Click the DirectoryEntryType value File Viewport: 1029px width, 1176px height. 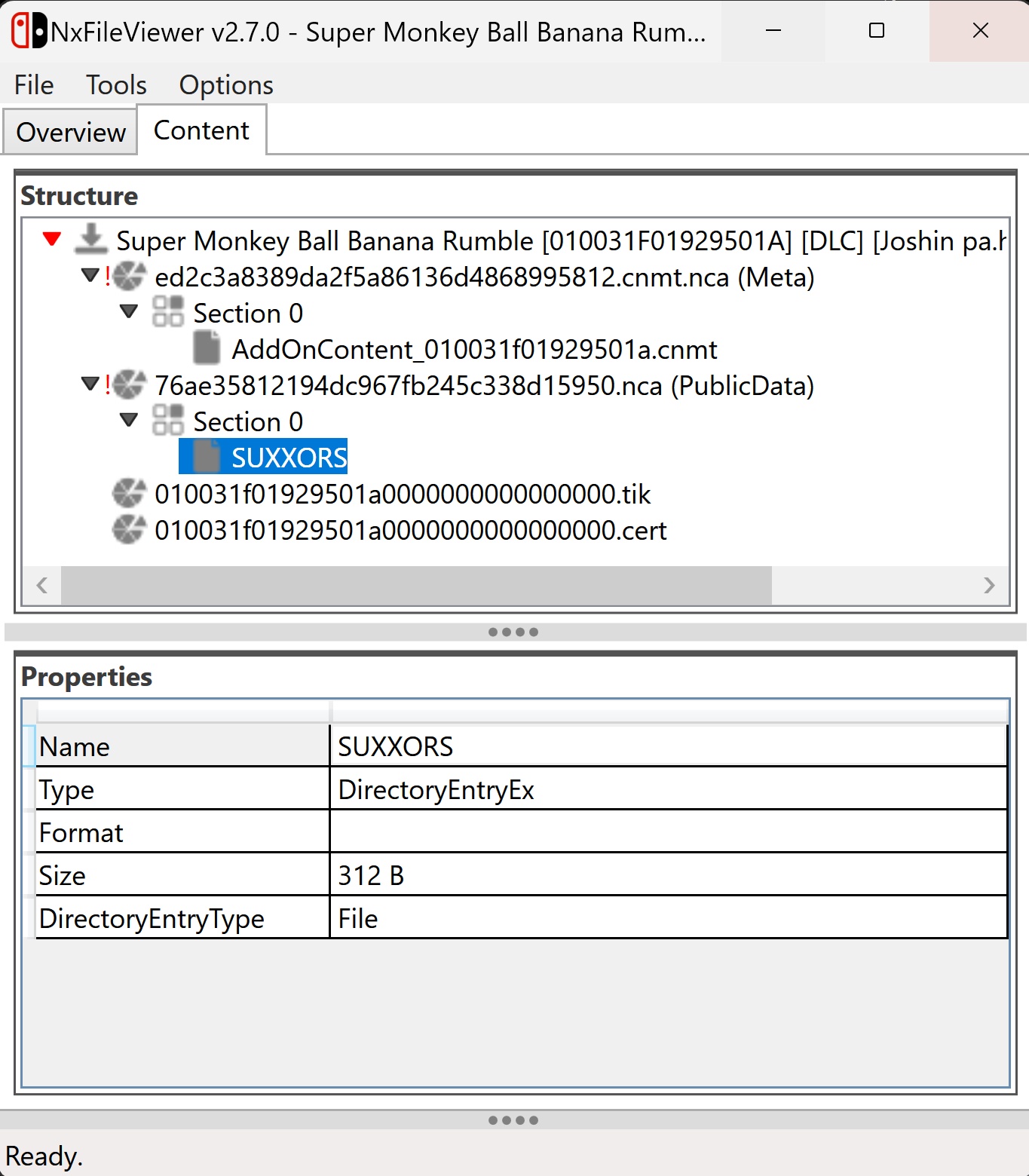pyautogui.click(x=669, y=918)
